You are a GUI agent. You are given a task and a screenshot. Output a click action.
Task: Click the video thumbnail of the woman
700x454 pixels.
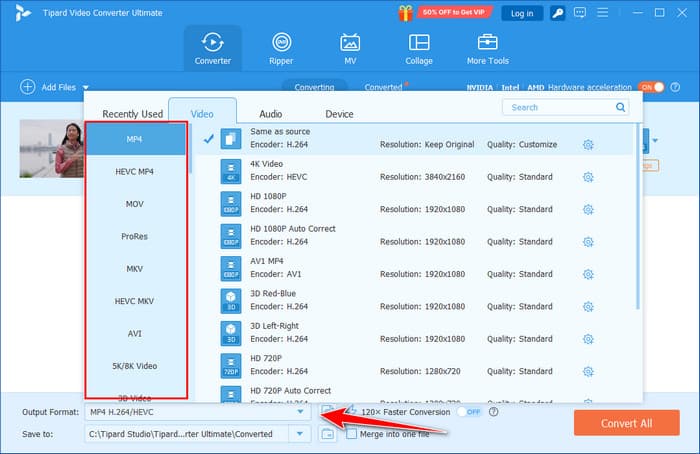tap(51, 149)
